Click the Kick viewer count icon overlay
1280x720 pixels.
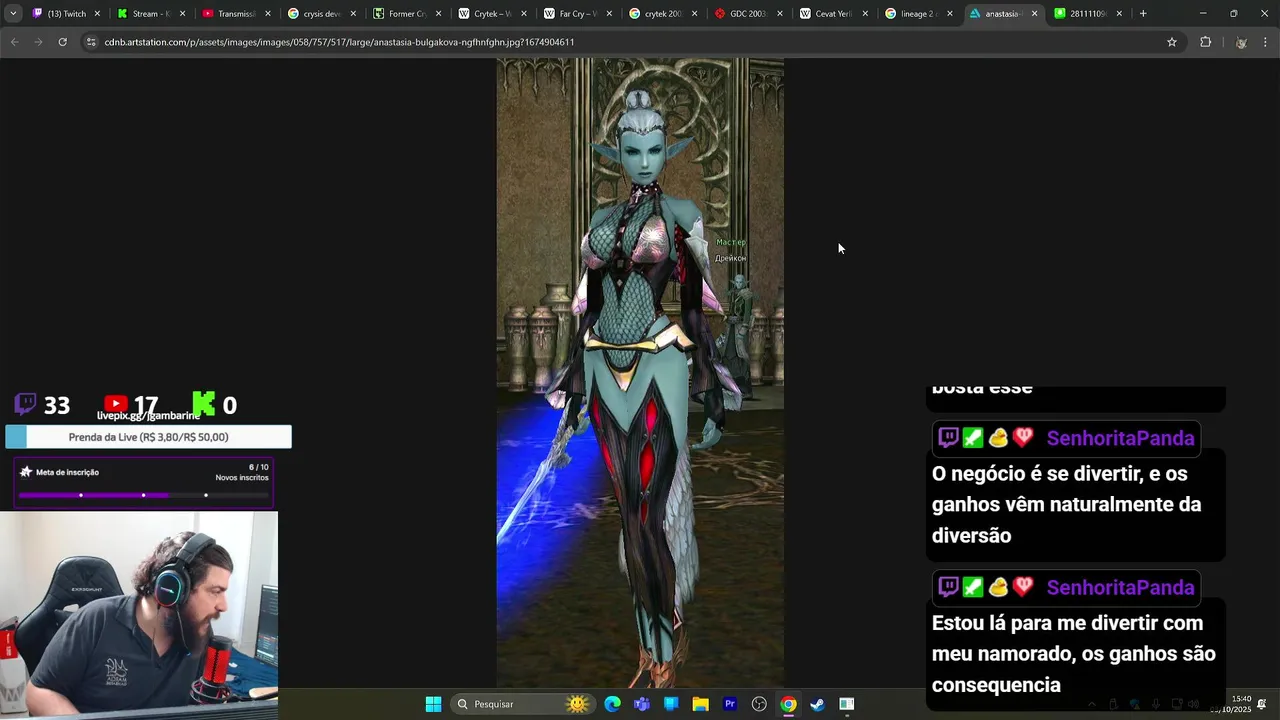point(204,404)
